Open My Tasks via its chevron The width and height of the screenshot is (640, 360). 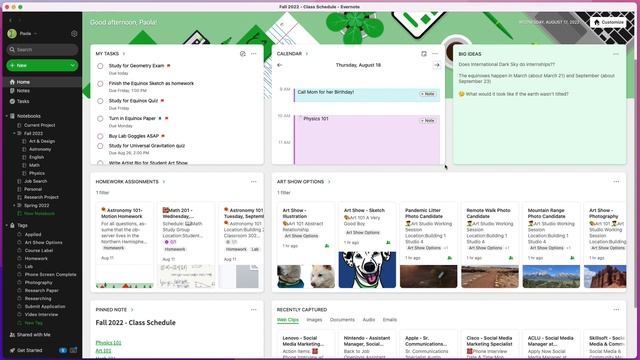coord(124,54)
